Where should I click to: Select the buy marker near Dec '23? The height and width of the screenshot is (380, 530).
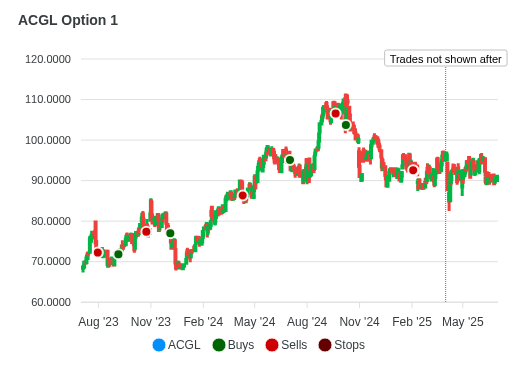pyautogui.click(x=170, y=233)
